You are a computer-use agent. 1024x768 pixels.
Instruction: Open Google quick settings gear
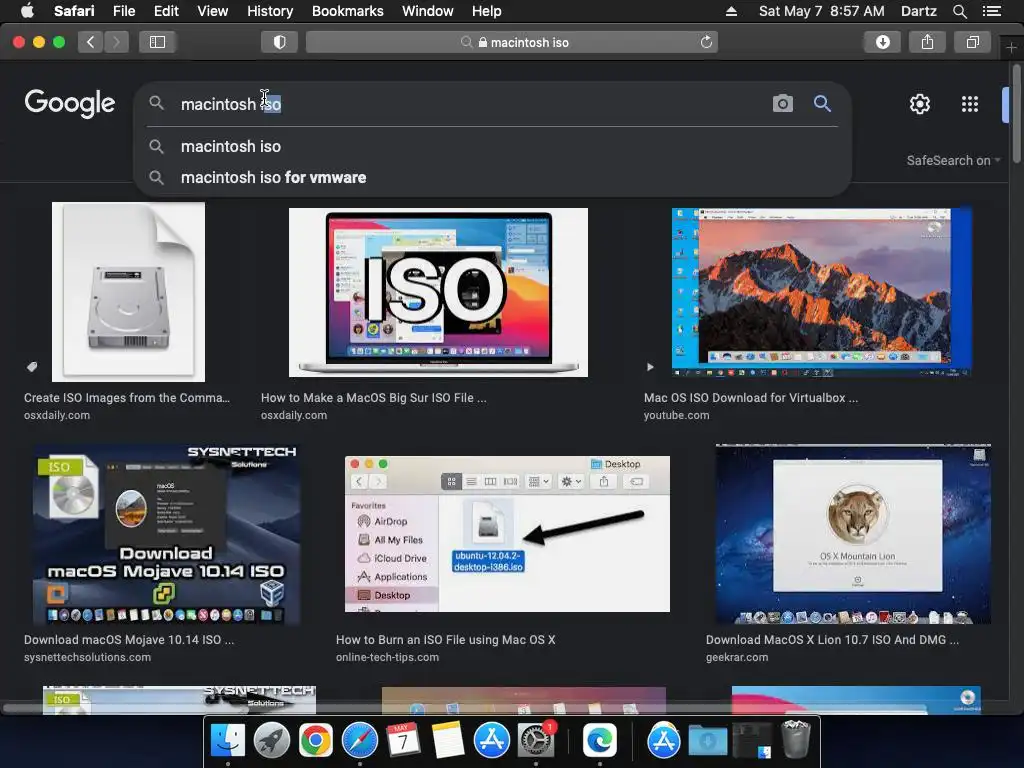click(920, 104)
